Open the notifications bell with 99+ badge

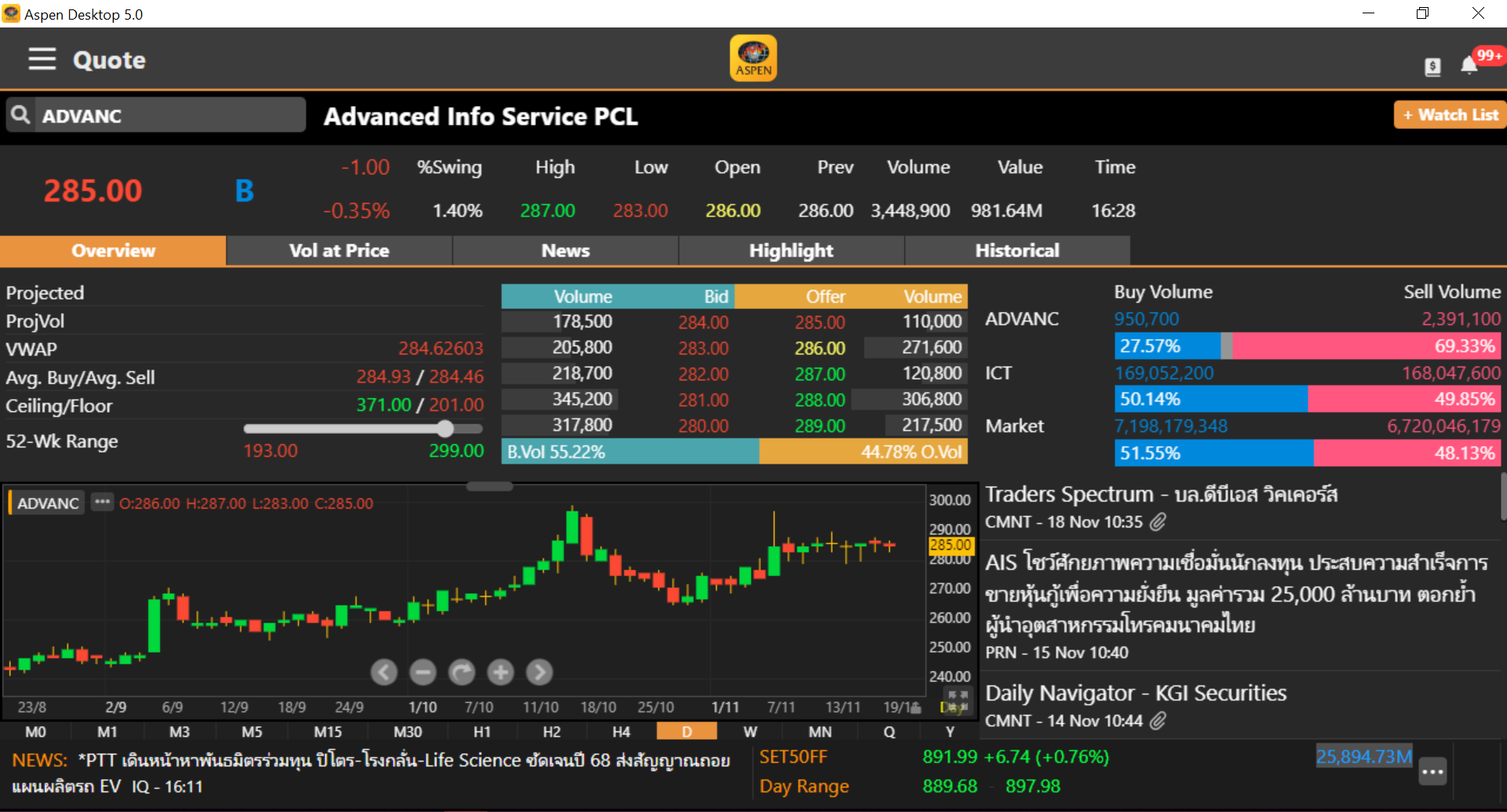1469,65
